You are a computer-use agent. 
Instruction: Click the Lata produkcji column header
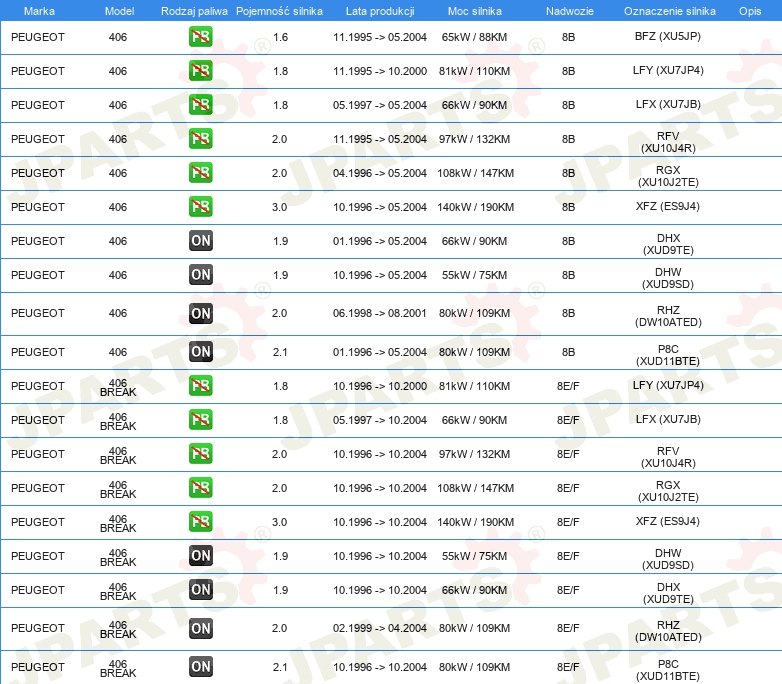[x=380, y=11]
